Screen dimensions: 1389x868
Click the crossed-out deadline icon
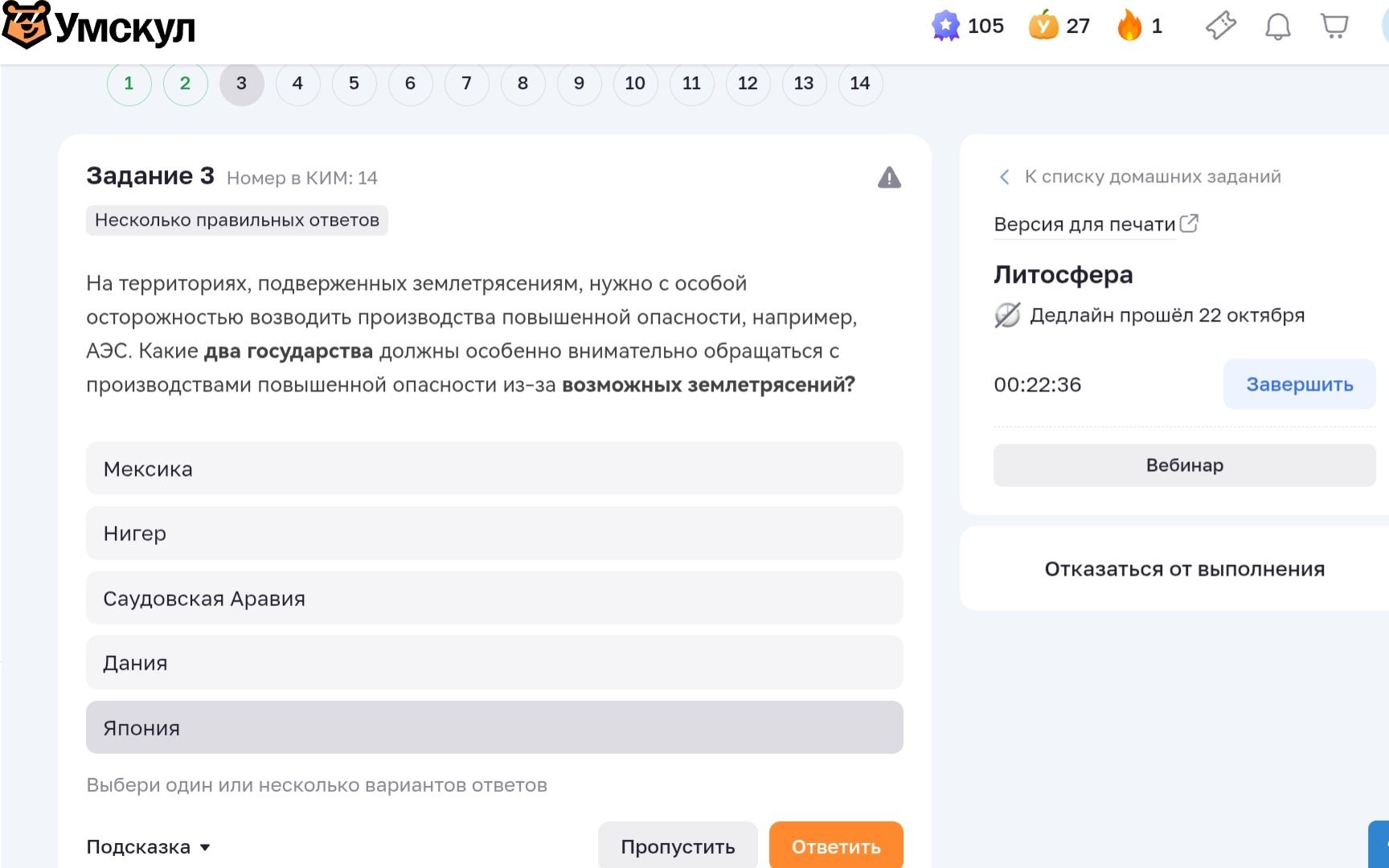click(x=1007, y=315)
